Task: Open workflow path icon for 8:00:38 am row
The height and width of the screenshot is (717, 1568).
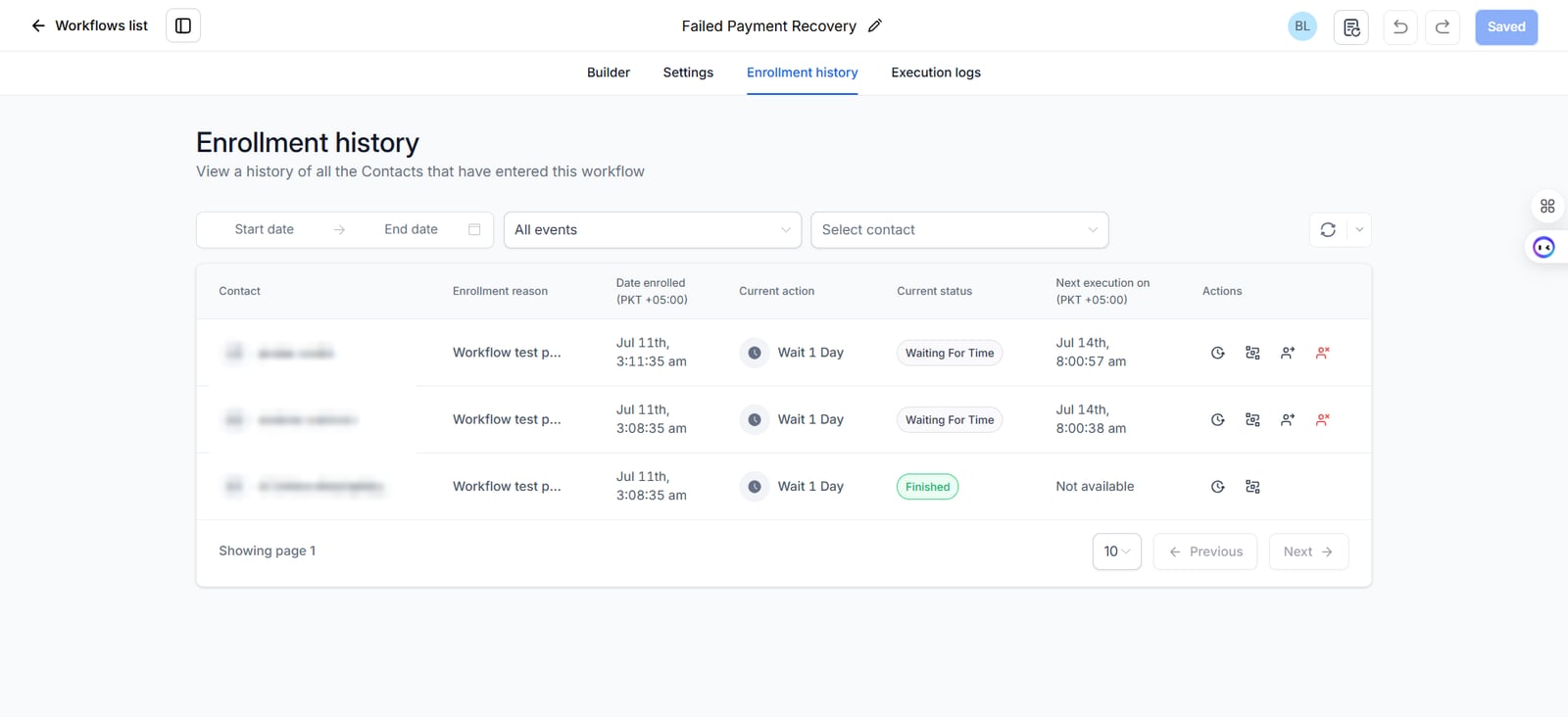Action: pos(1252,419)
